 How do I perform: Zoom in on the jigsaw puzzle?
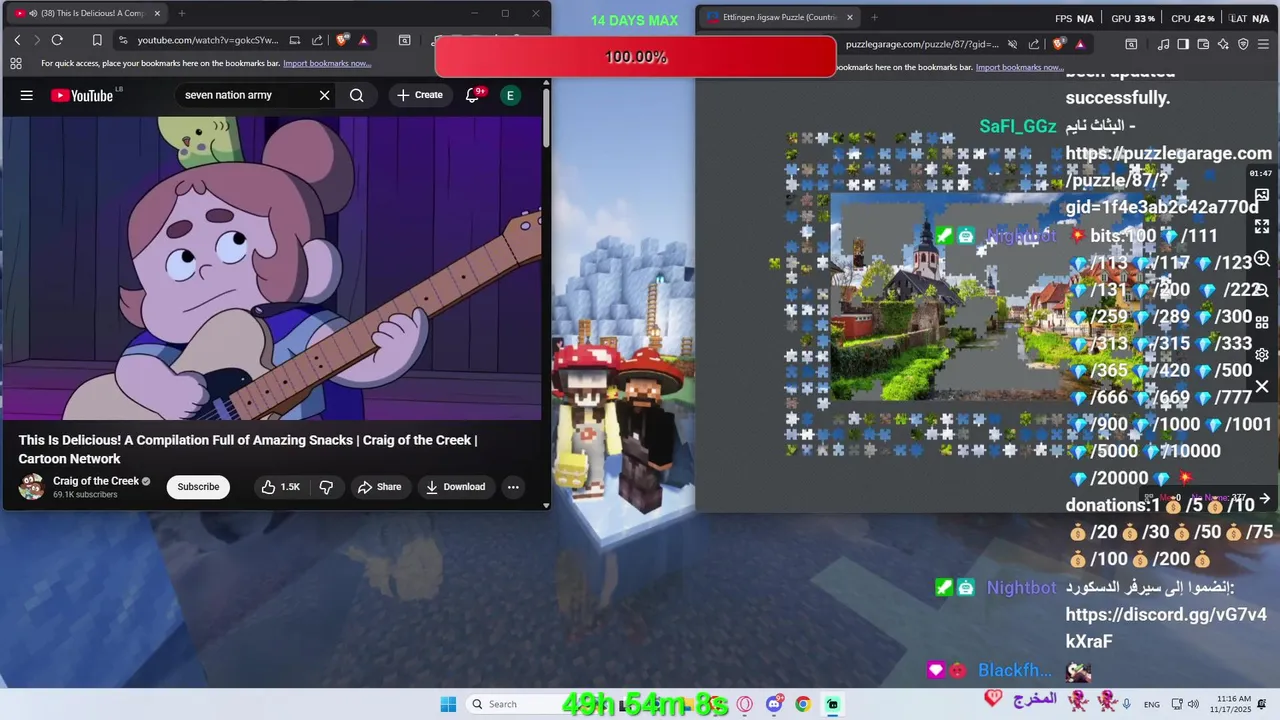pos(1262,259)
